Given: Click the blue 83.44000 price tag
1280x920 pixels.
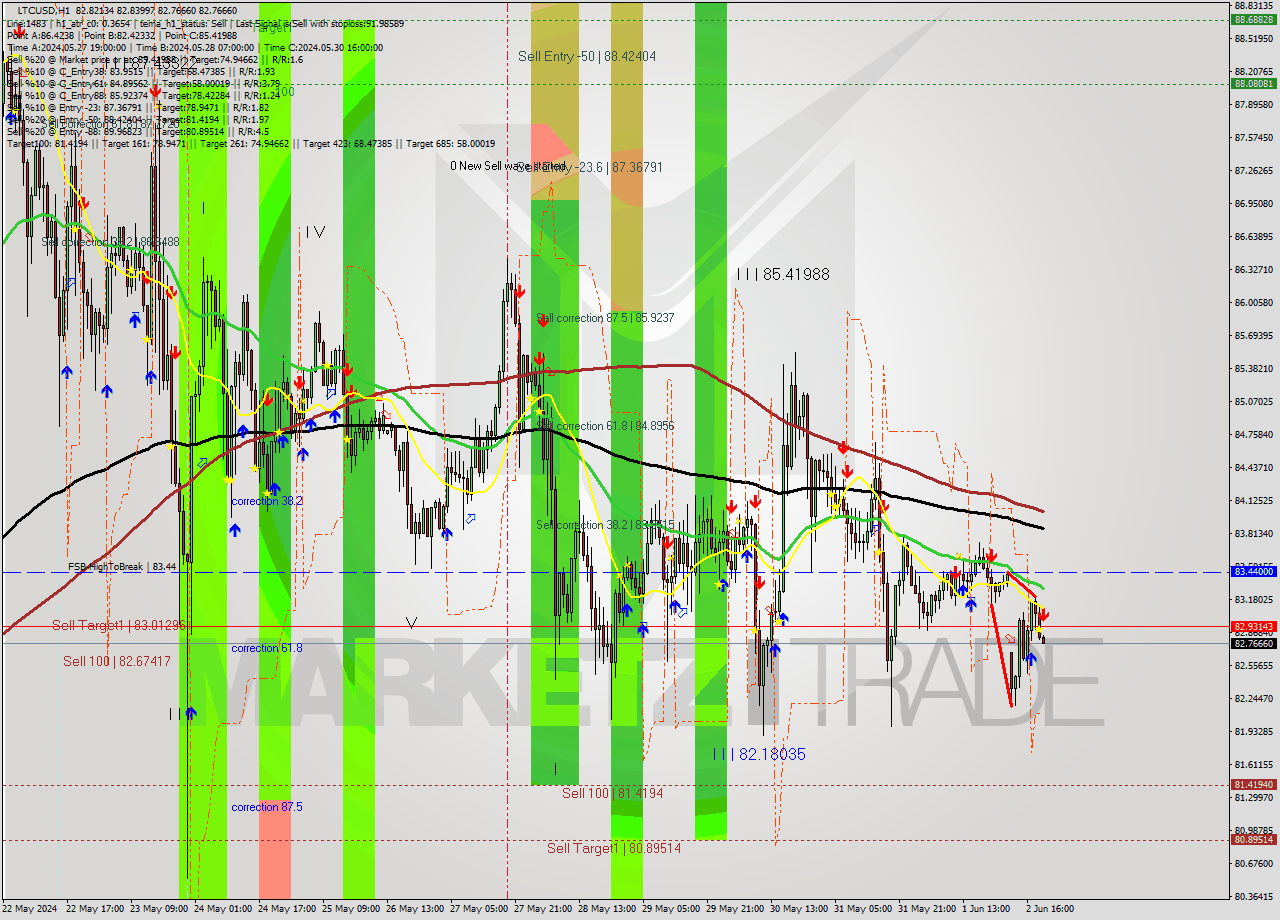Looking at the screenshot, I should [1254, 571].
